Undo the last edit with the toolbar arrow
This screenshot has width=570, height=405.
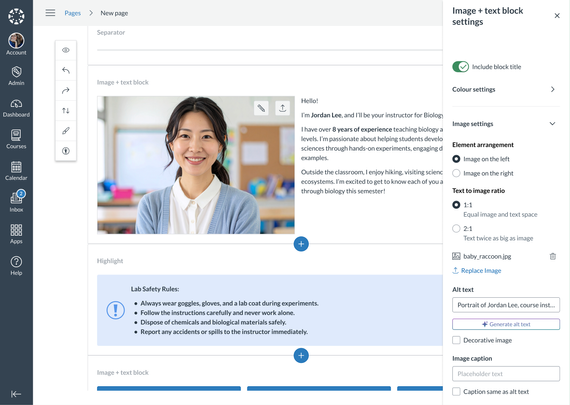(66, 70)
